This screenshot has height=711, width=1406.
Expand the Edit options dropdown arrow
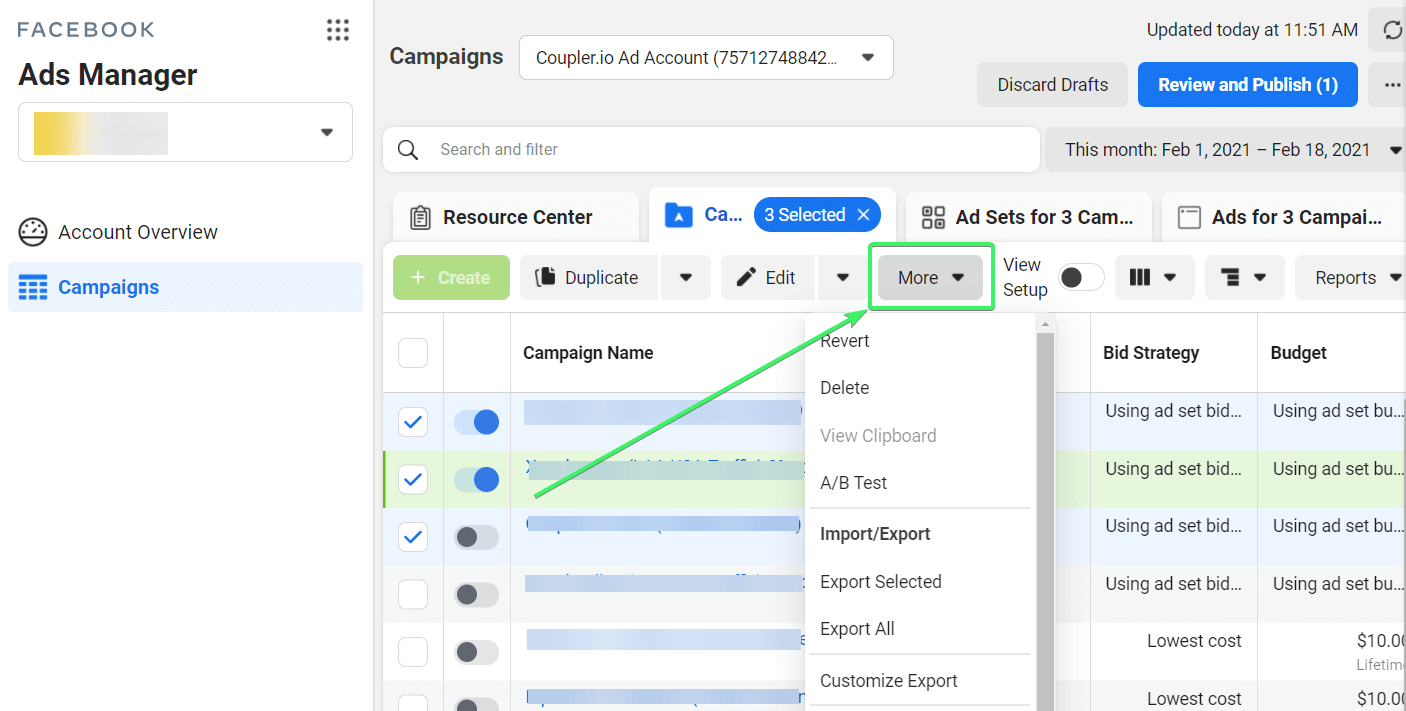click(843, 278)
